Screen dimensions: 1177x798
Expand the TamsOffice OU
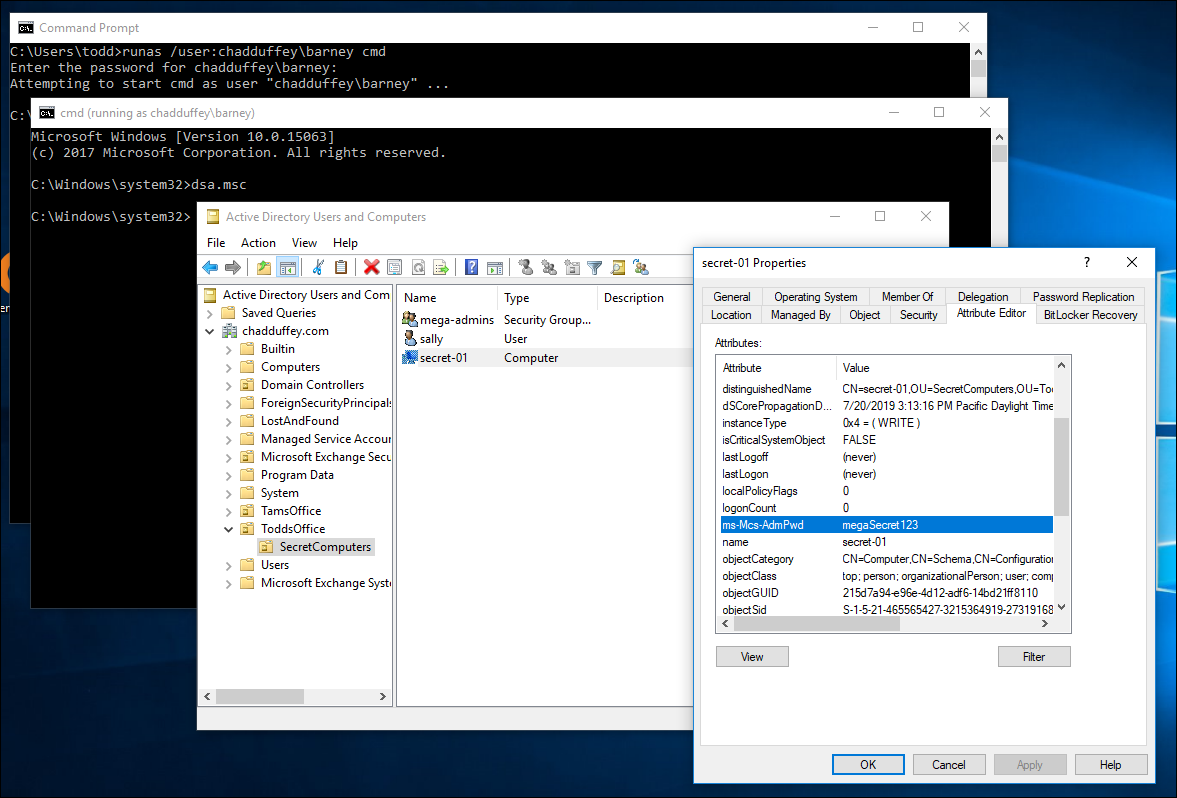pos(229,511)
